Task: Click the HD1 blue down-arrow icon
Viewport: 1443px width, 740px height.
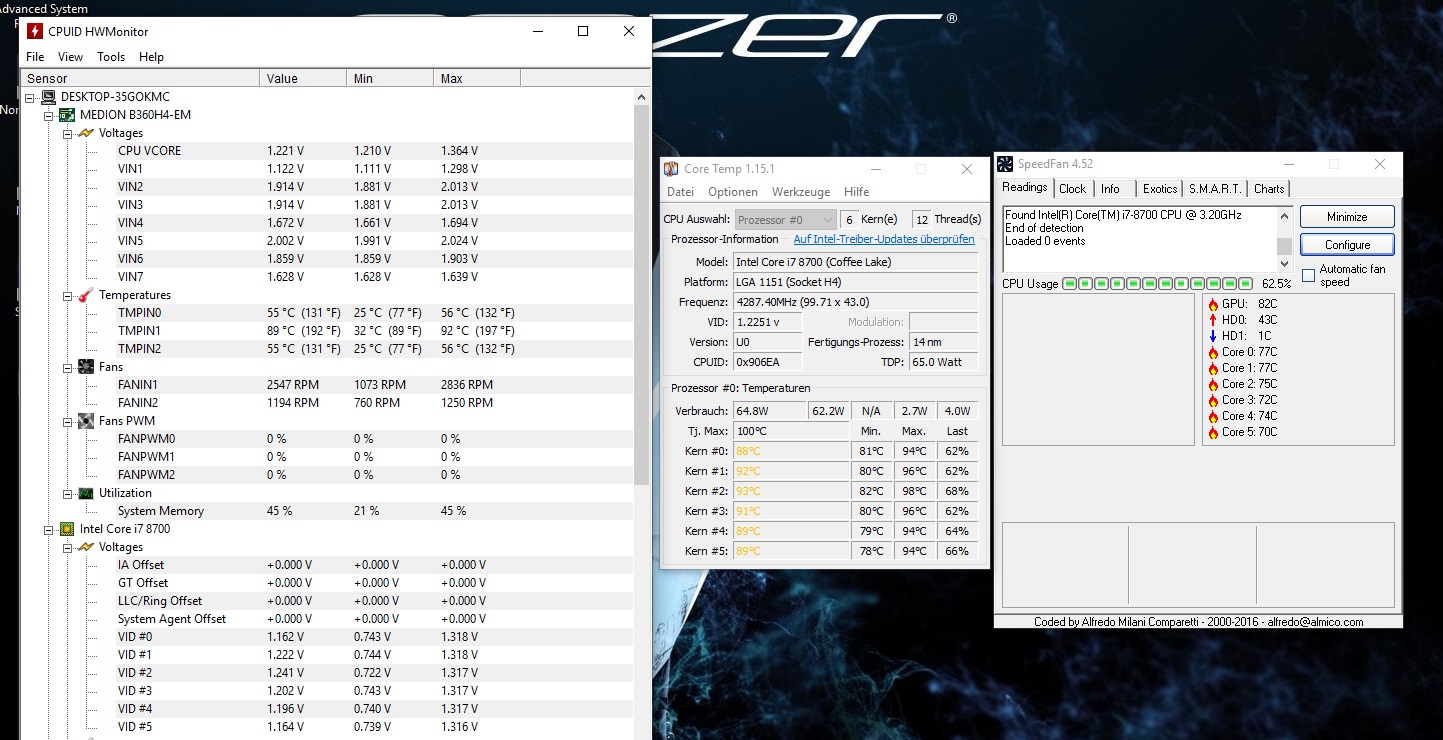Action: [1213, 336]
